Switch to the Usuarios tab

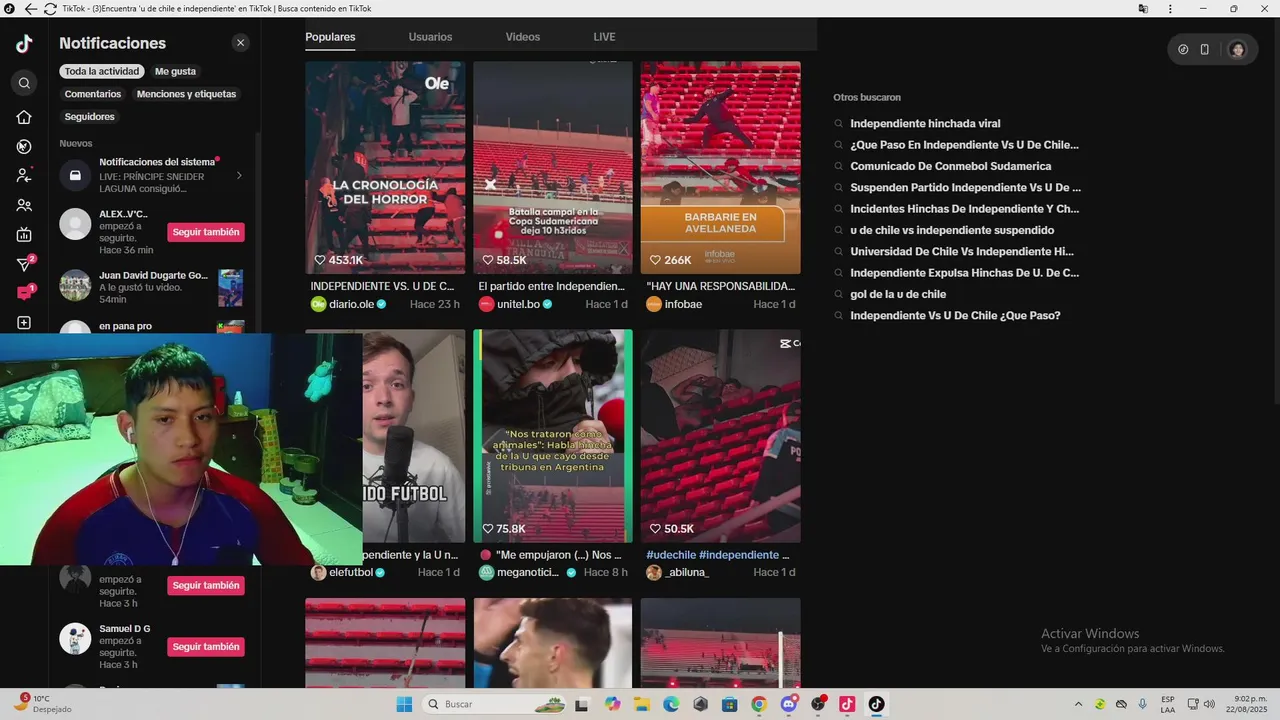click(430, 37)
